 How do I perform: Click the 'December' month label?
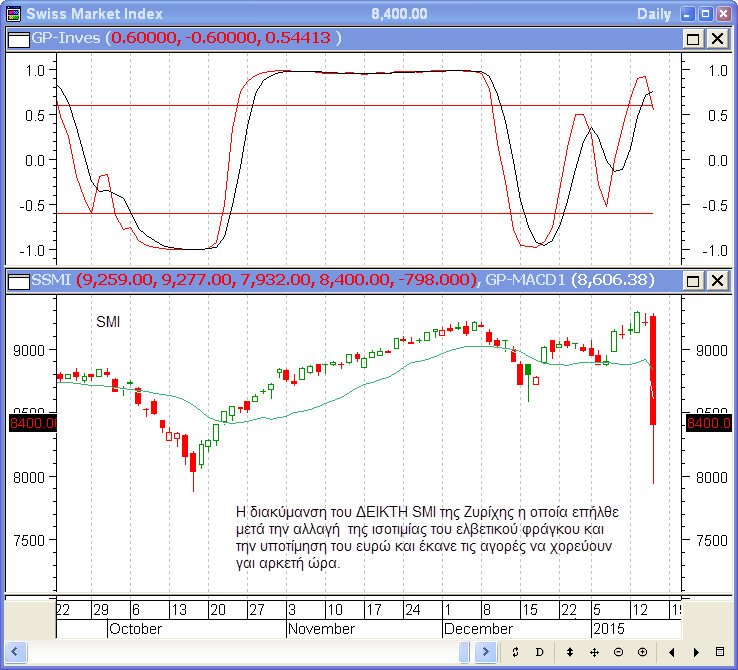[478, 629]
